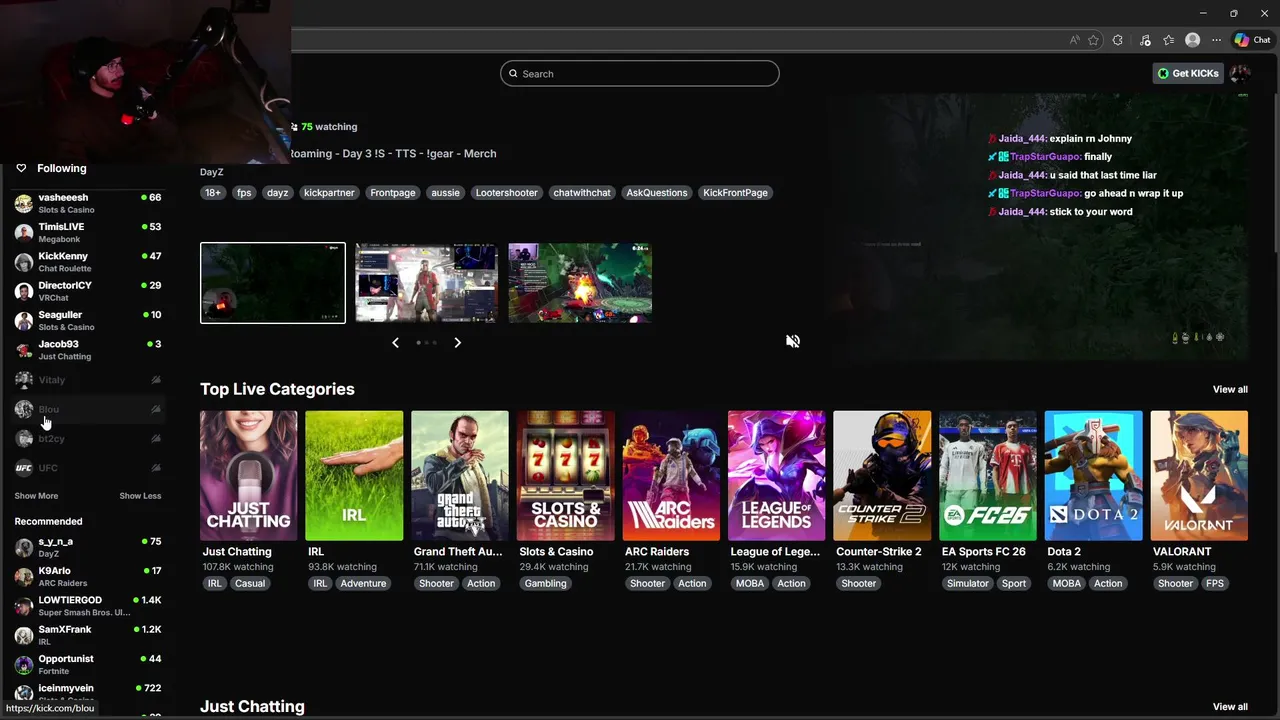Viewport: 1280px width, 720px height.
Task: Open offline UFC channel
Action: (88, 468)
